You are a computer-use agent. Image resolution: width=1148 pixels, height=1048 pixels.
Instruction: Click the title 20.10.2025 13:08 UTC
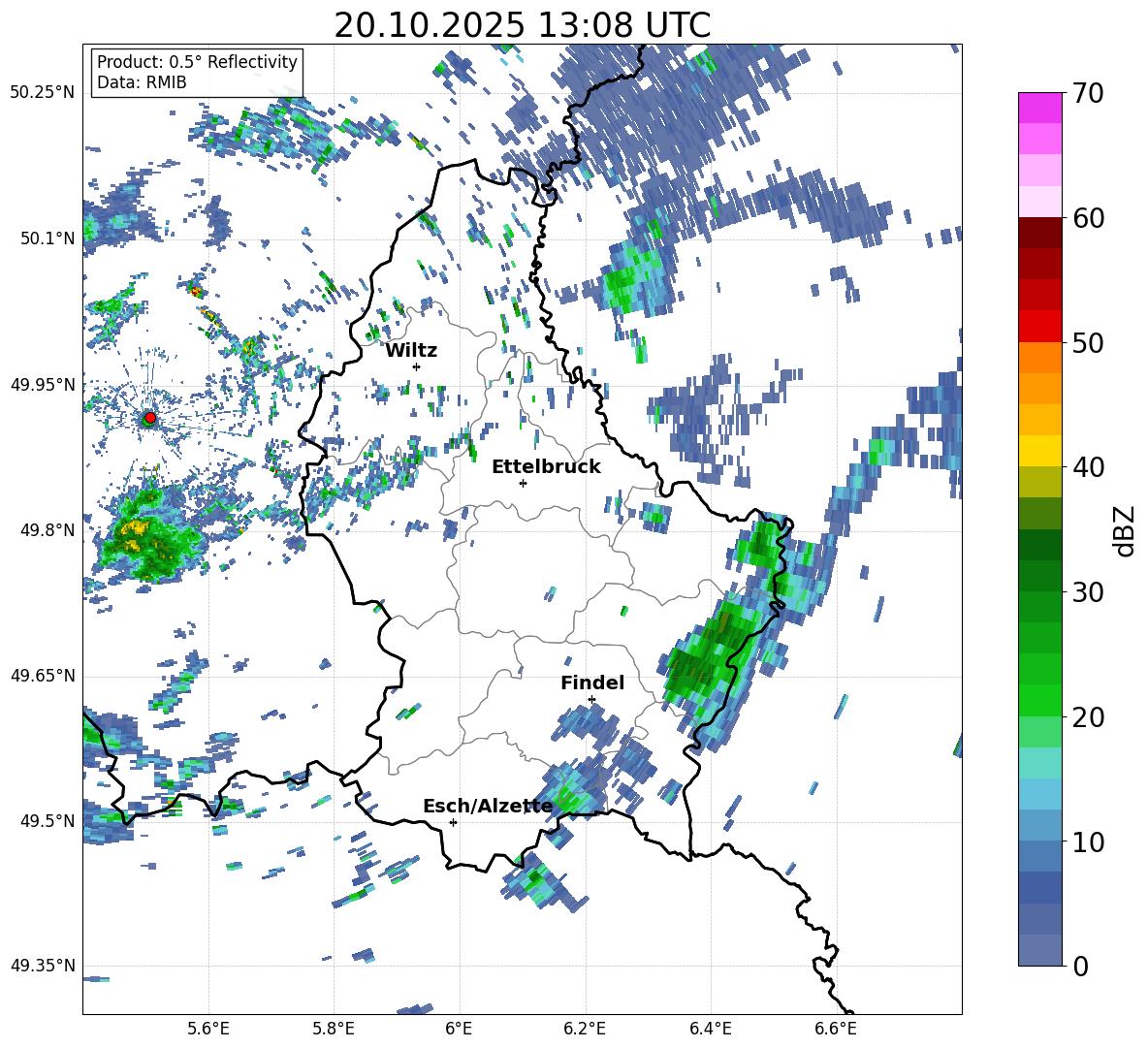pyautogui.click(x=522, y=25)
